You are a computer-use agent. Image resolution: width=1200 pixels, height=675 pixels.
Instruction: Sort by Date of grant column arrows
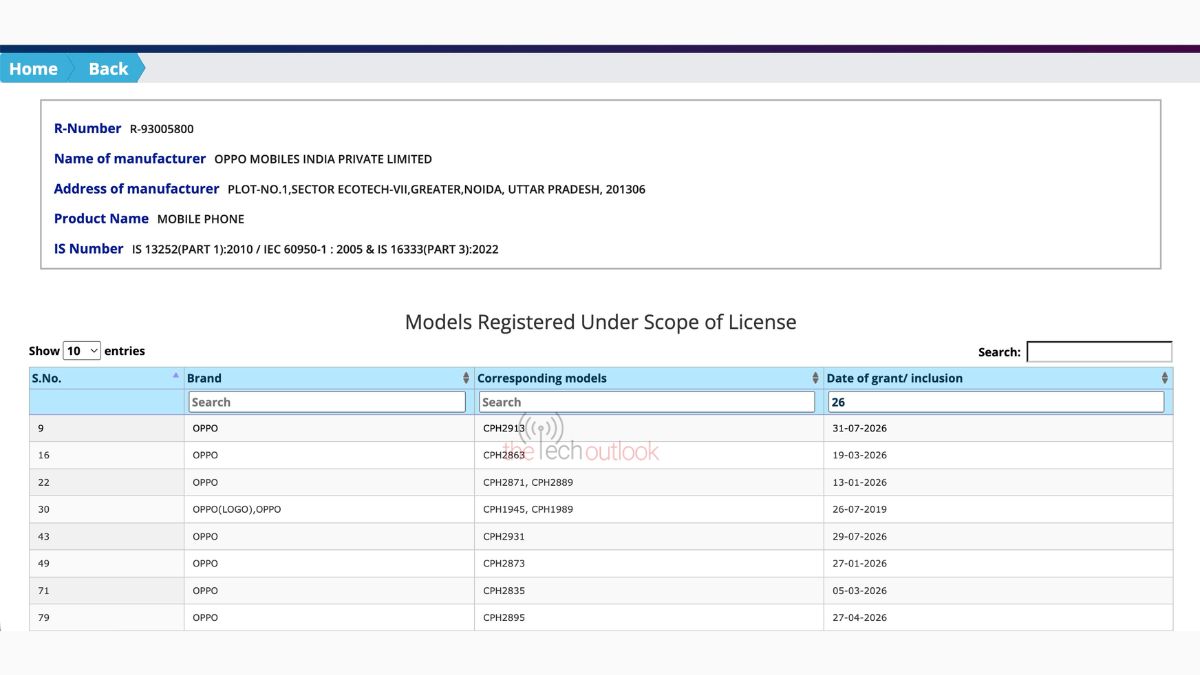coord(1165,378)
